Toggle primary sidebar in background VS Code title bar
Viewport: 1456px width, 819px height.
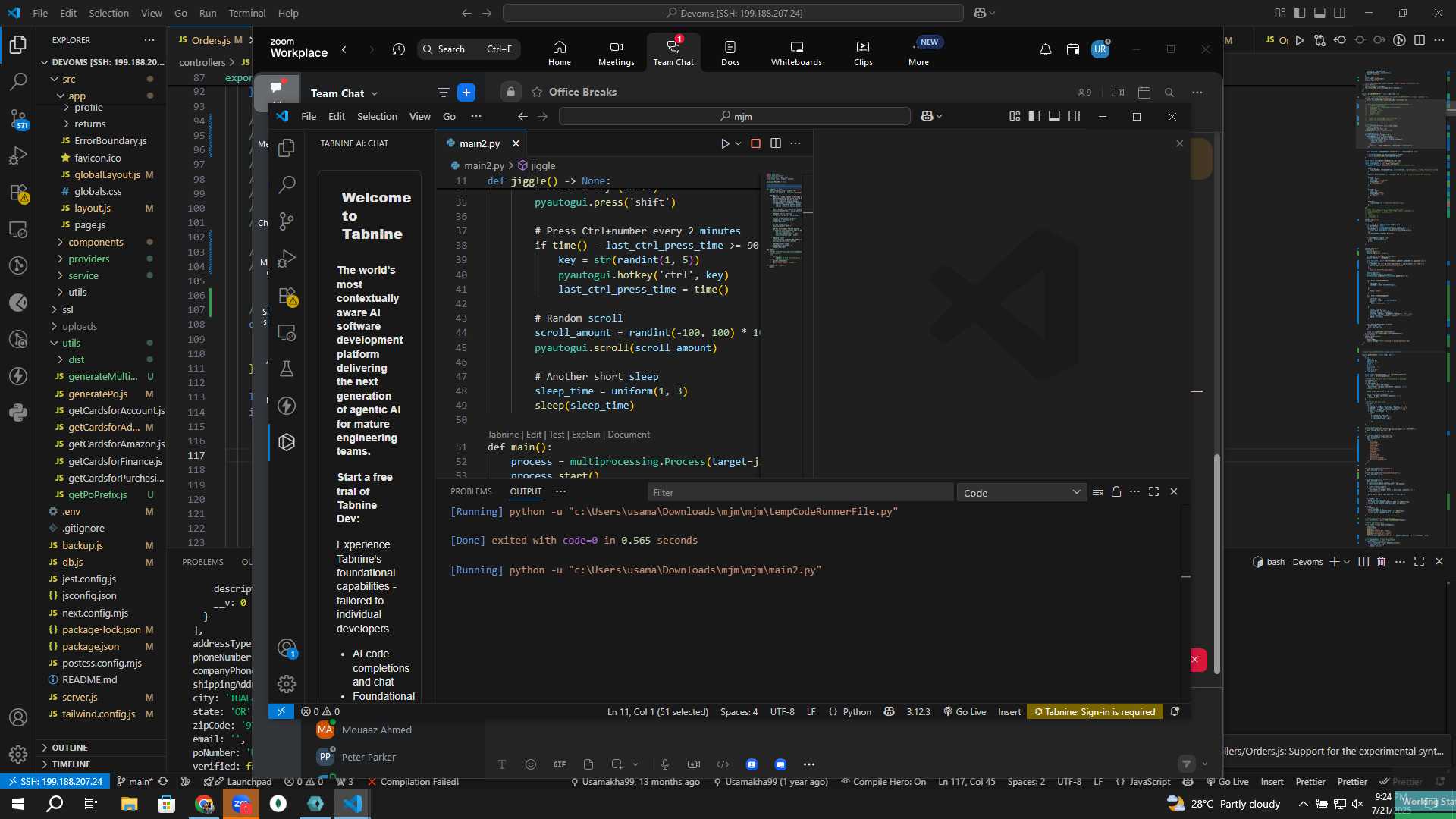pos(1300,13)
